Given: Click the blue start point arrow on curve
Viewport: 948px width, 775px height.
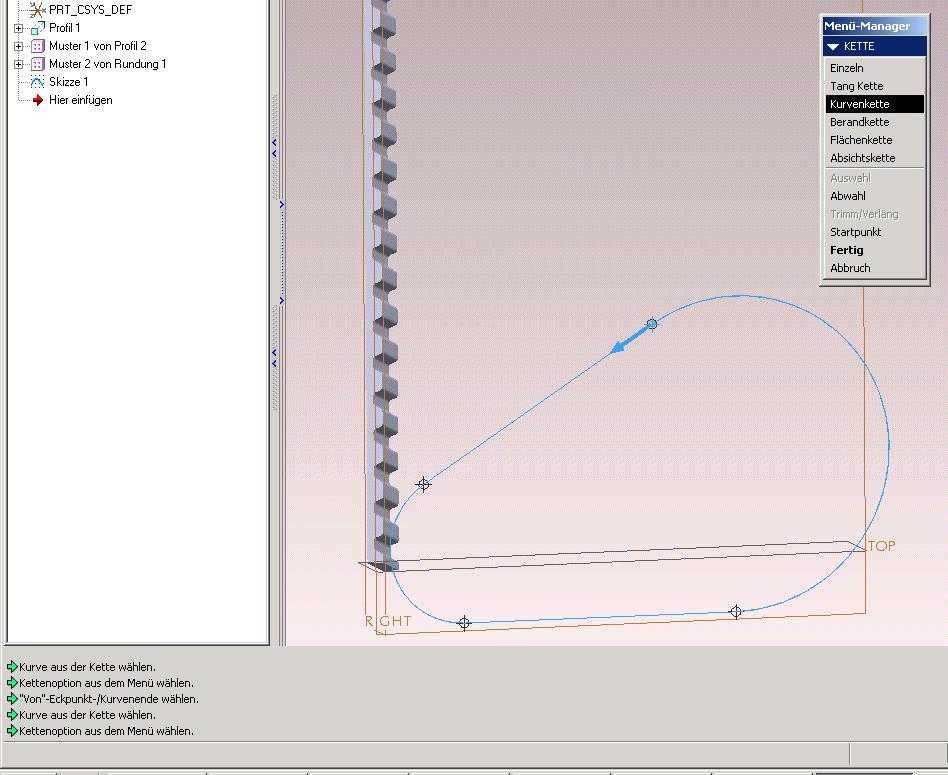Looking at the screenshot, I should pos(629,339).
